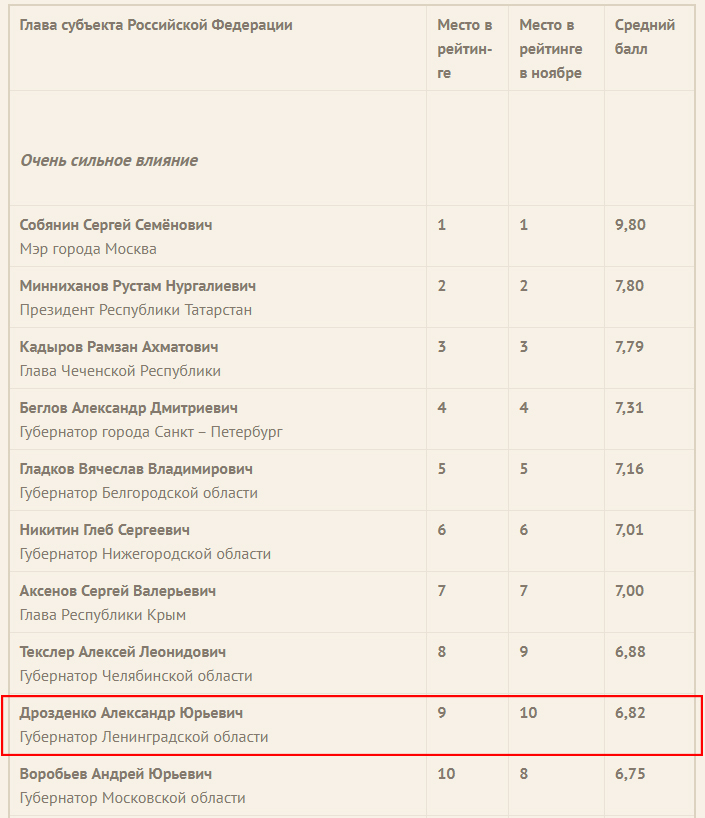This screenshot has width=705, height=818.
Task: Click on Беглов Александр Дмитриевич
Action: point(128,408)
